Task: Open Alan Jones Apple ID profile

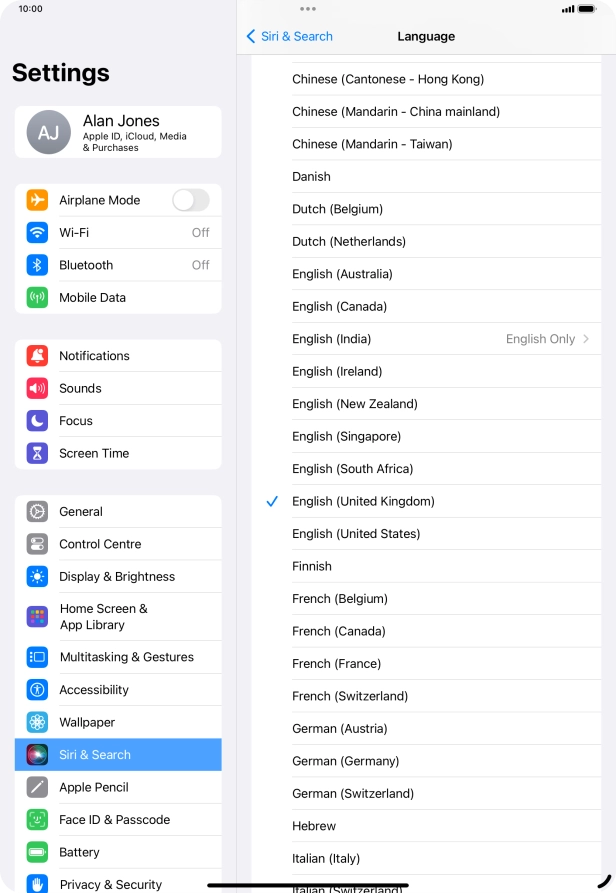Action: (x=118, y=132)
